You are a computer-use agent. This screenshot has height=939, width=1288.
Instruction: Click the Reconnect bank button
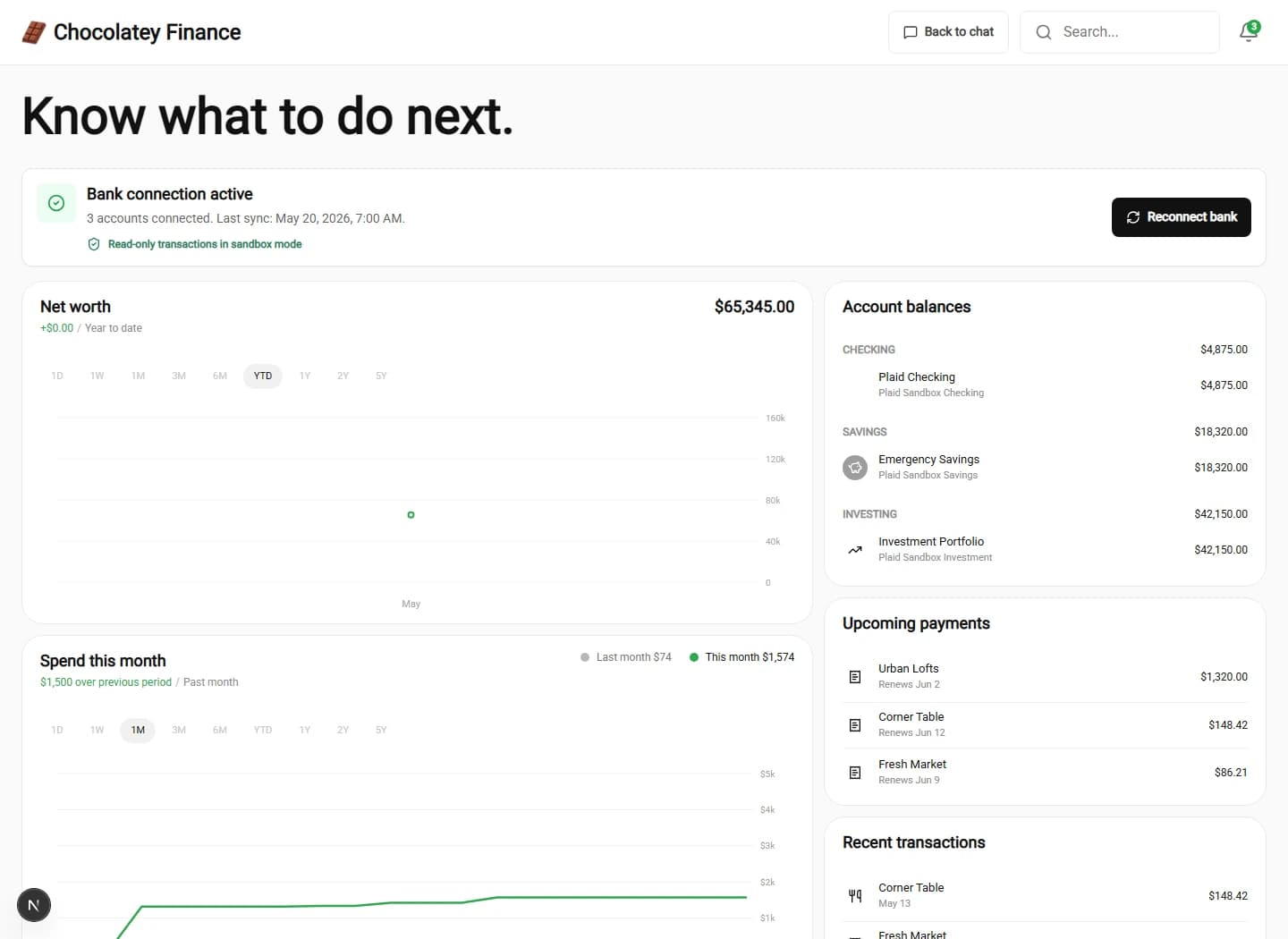(x=1181, y=217)
